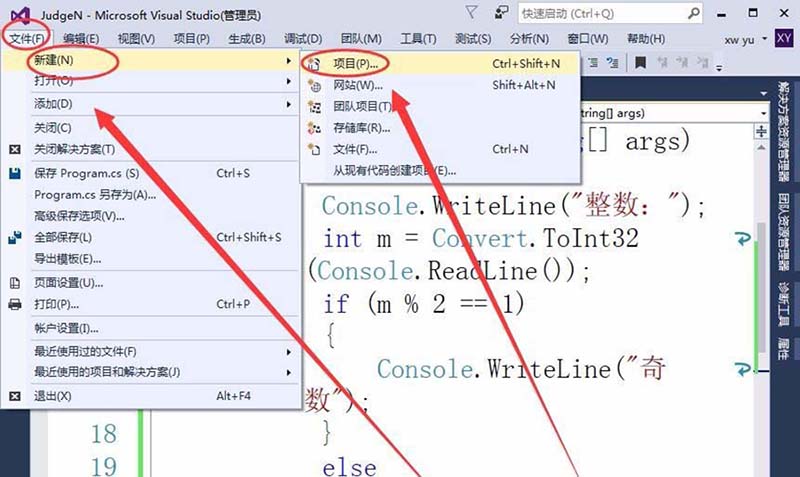Click the editor scroll up arrow
Image resolution: width=800 pixels, height=477 pixels.
click(761, 147)
